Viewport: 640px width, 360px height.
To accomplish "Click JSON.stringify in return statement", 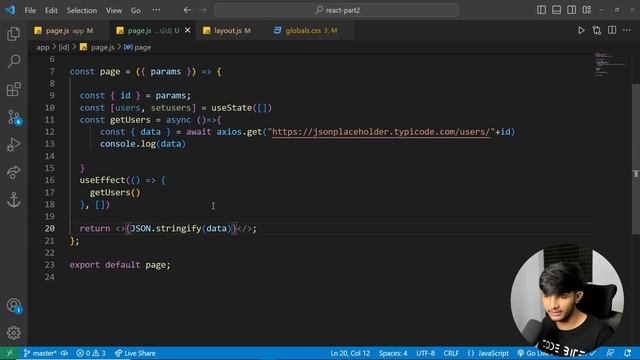I will [166, 229].
